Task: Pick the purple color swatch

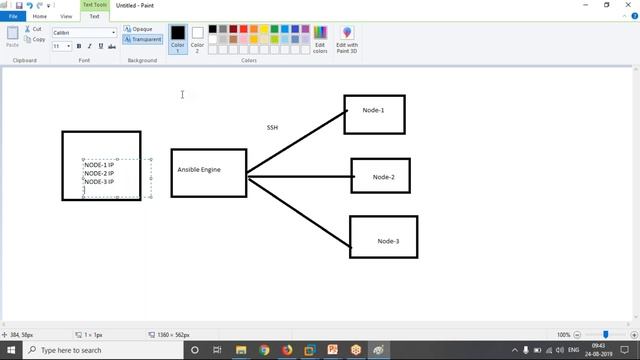Action: [x=305, y=29]
